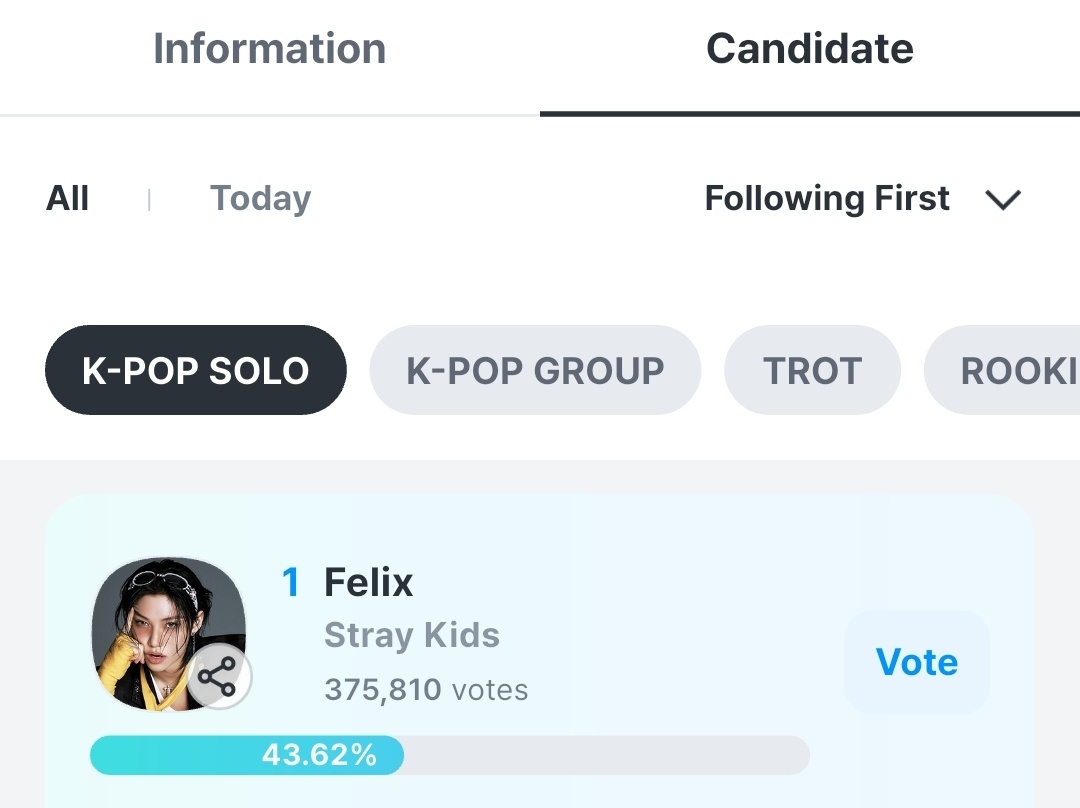Show All votes filter
The width and height of the screenshot is (1080, 808).
click(x=68, y=199)
